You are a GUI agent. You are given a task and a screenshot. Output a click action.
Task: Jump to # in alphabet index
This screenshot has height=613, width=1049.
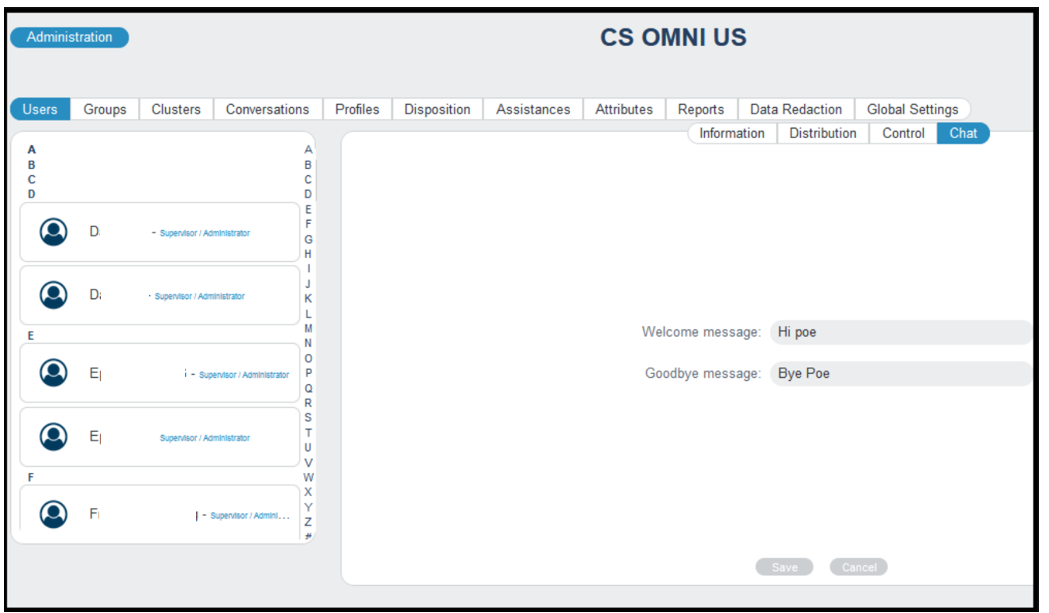click(x=308, y=536)
